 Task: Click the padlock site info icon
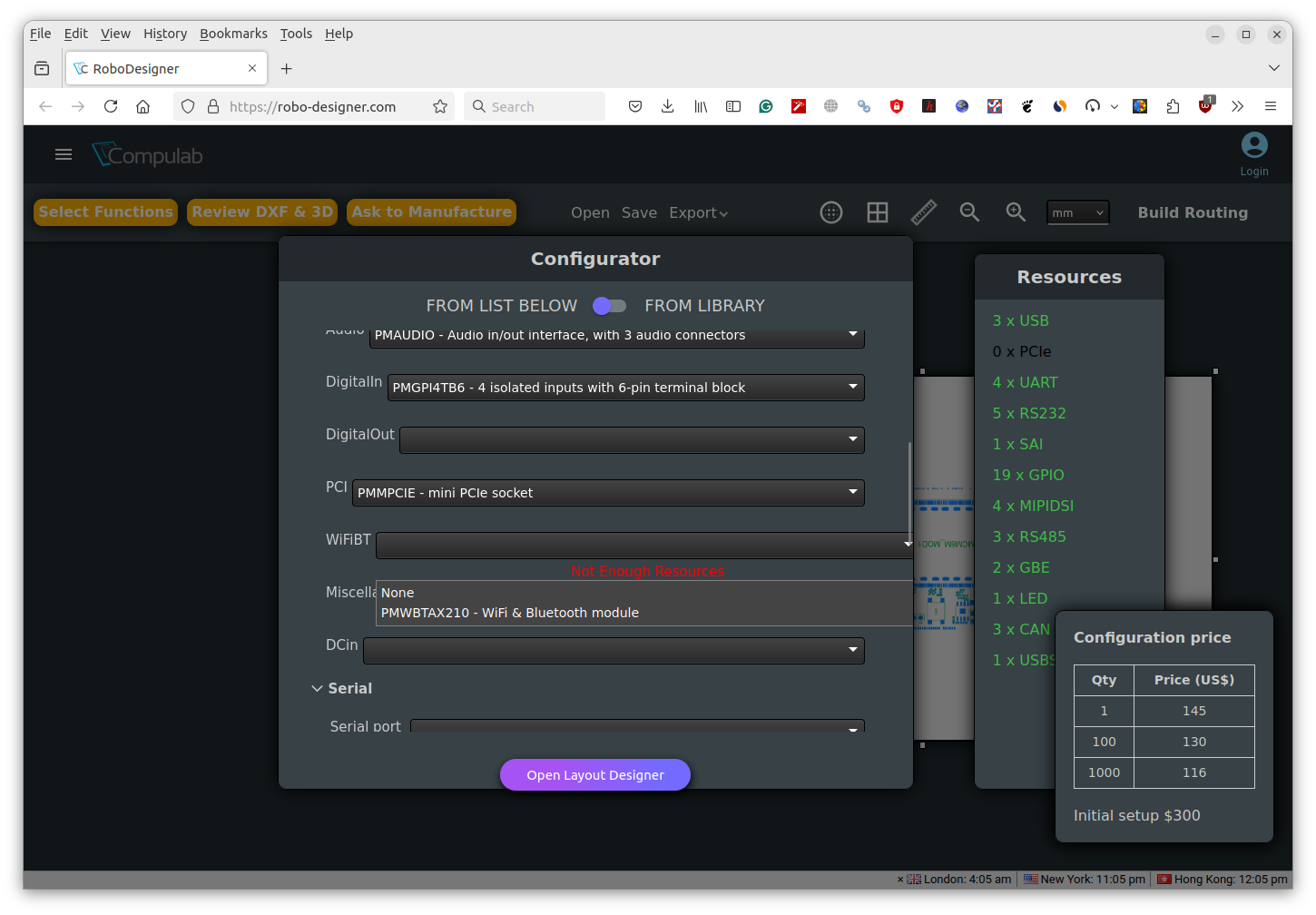click(x=213, y=106)
